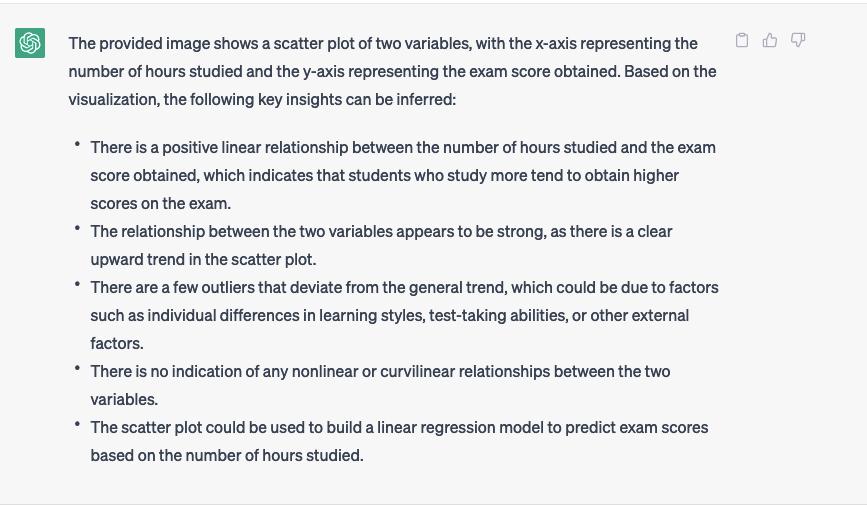Click the bullet about positive linear relationship

(403, 175)
